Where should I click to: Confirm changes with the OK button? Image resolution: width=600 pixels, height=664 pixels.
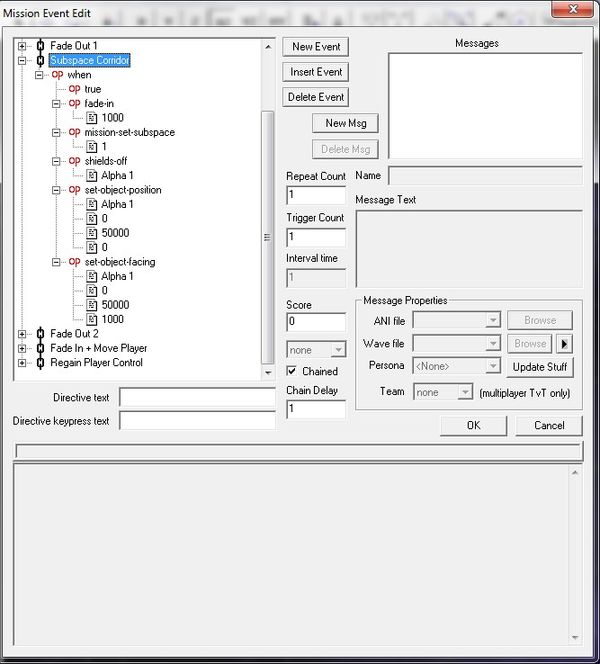click(473, 425)
